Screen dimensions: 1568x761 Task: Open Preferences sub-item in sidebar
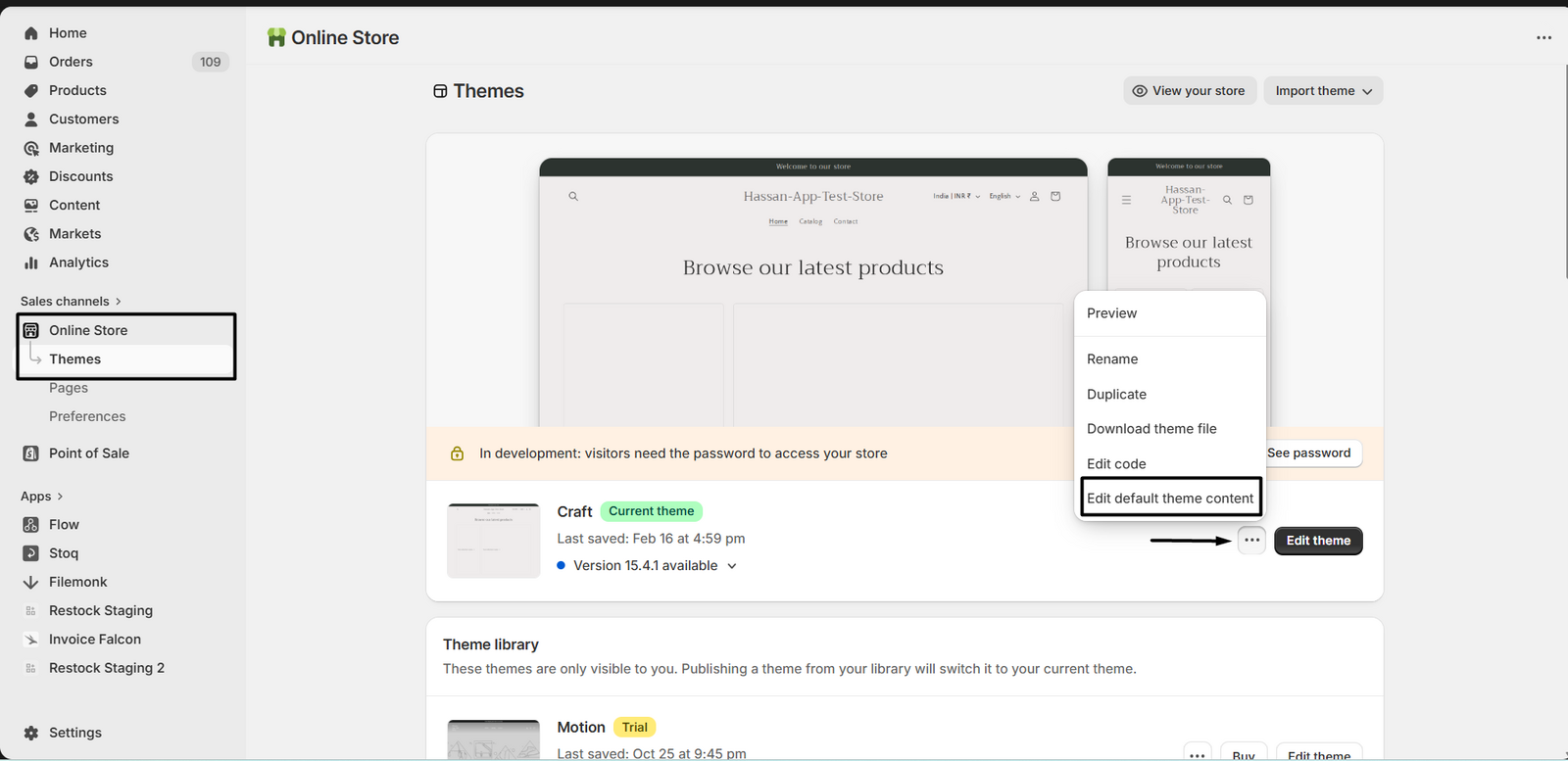pyautogui.click(x=87, y=416)
